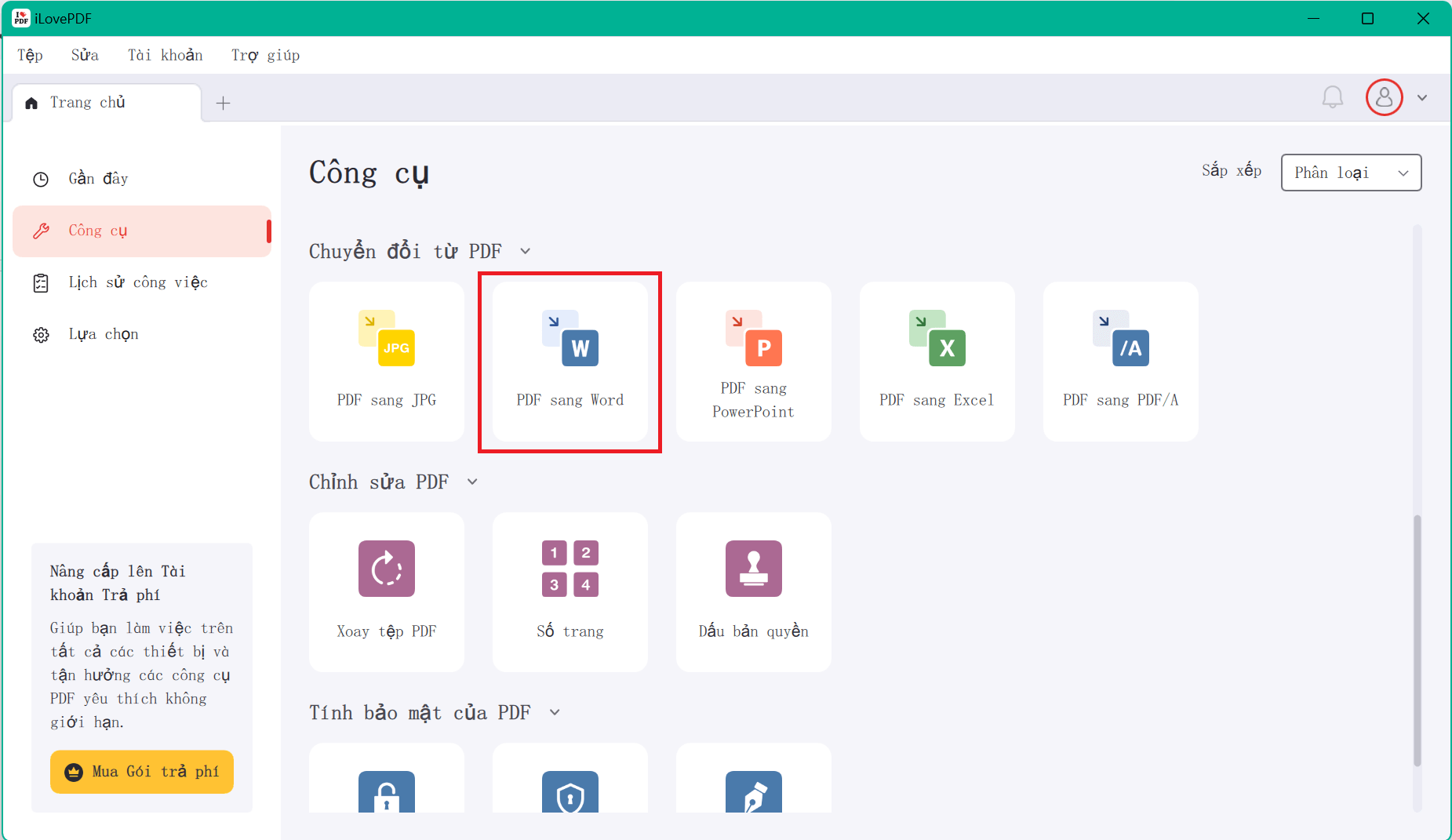Click the tools list vertical scrollbar

[x=1417, y=640]
